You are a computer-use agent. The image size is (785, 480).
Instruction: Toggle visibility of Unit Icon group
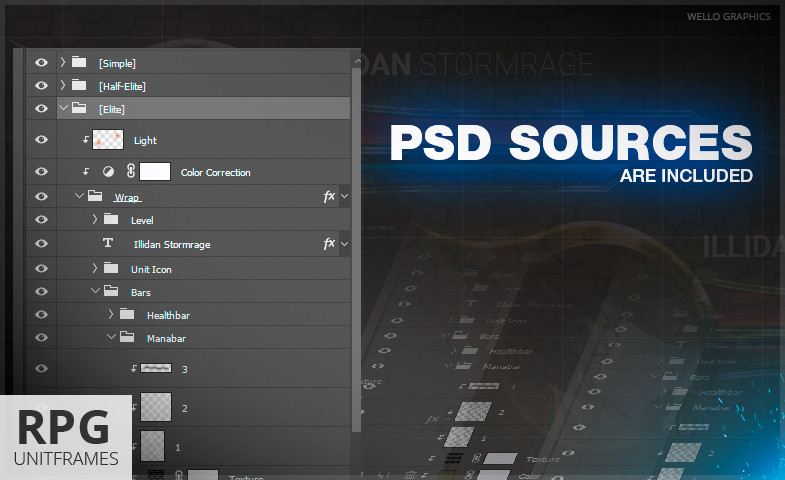click(x=42, y=269)
